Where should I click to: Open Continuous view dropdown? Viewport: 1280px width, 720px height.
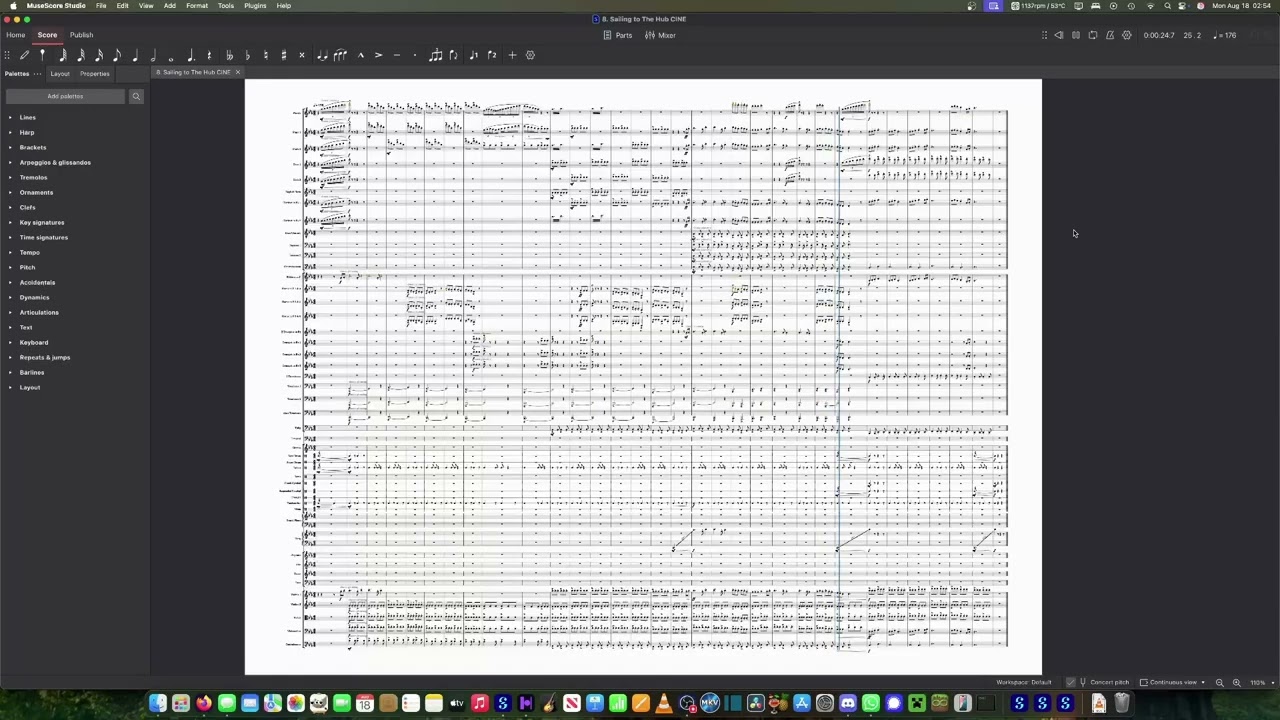(1173, 682)
